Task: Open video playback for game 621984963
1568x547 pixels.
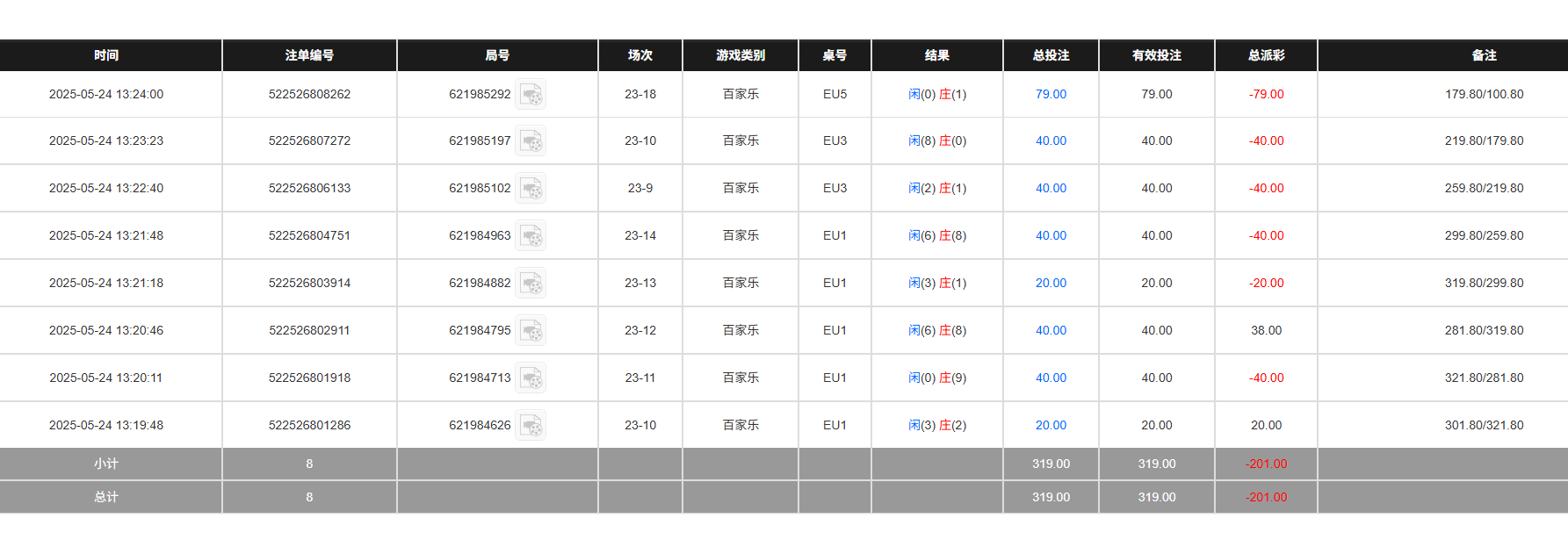Action: point(531,235)
